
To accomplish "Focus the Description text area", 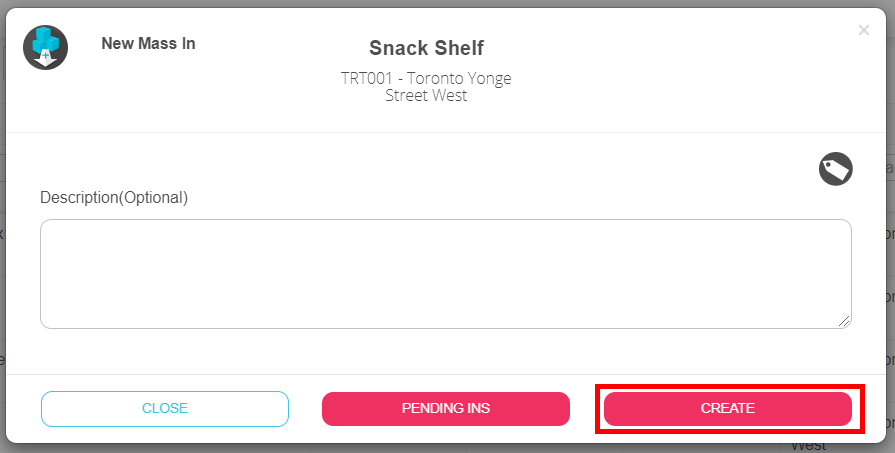I will click(x=445, y=274).
